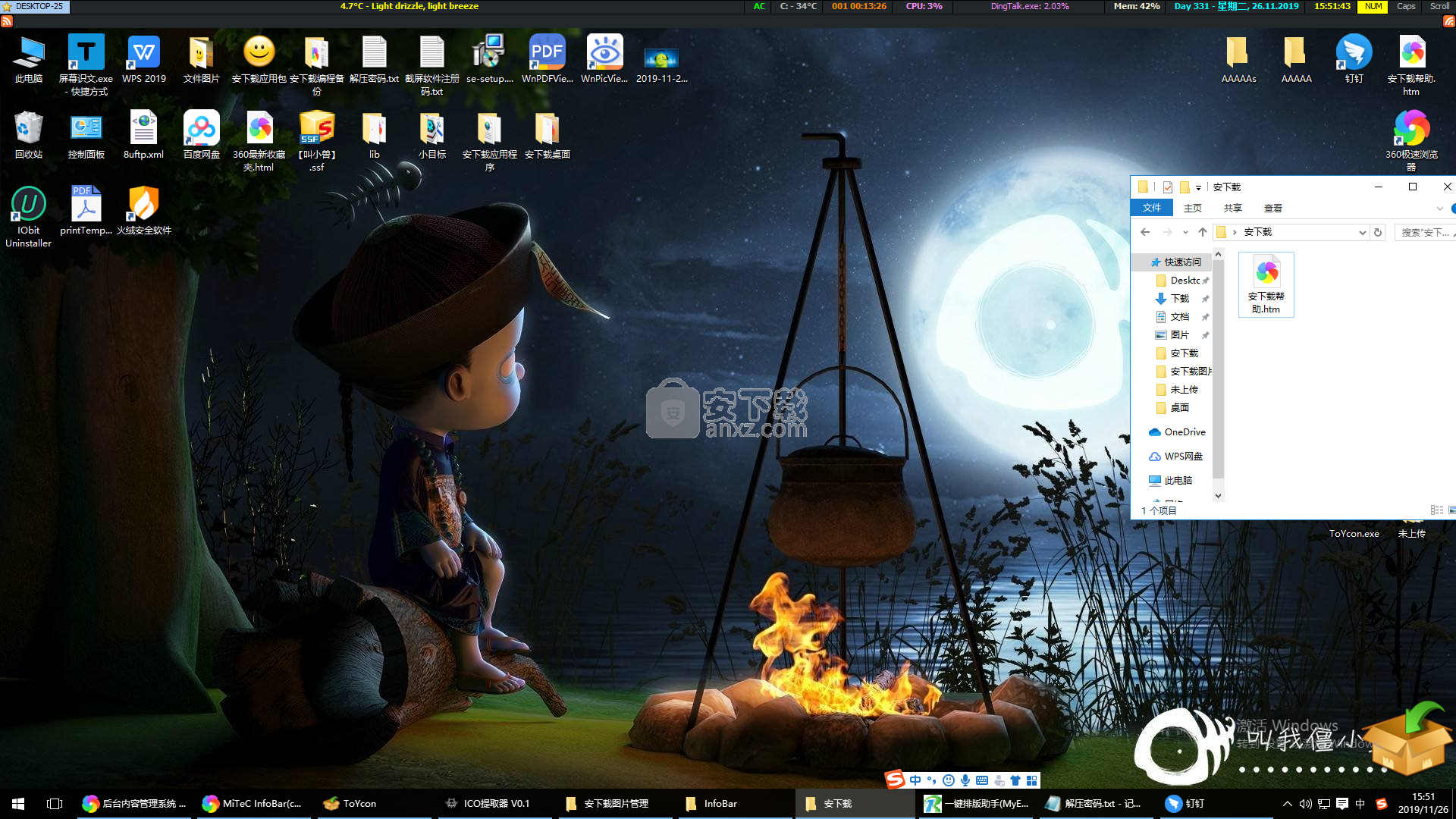
Task: Refresh the 安下载 folder view
Action: pos(1378,232)
